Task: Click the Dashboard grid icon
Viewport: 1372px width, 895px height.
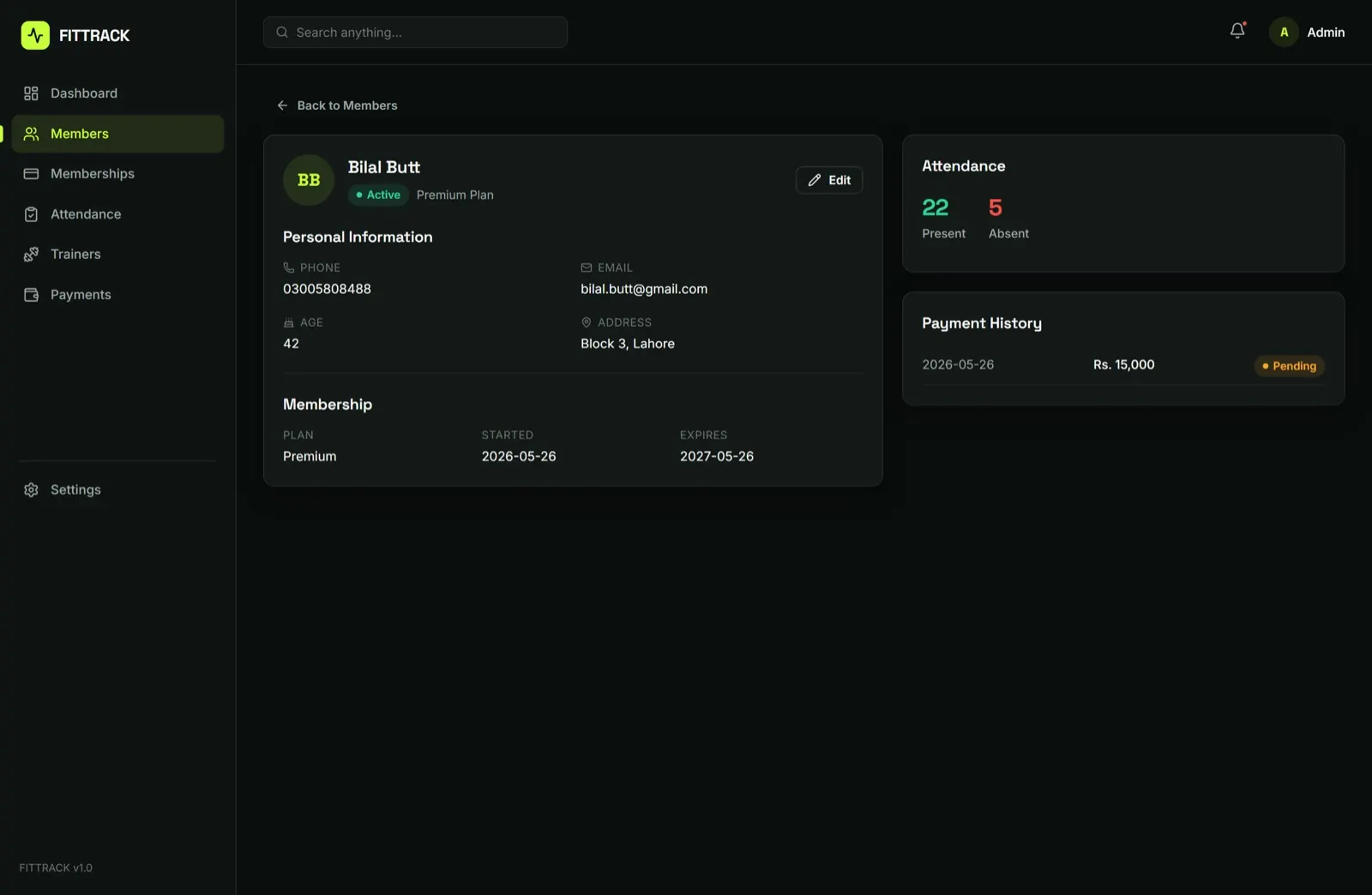Action: tap(31, 93)
